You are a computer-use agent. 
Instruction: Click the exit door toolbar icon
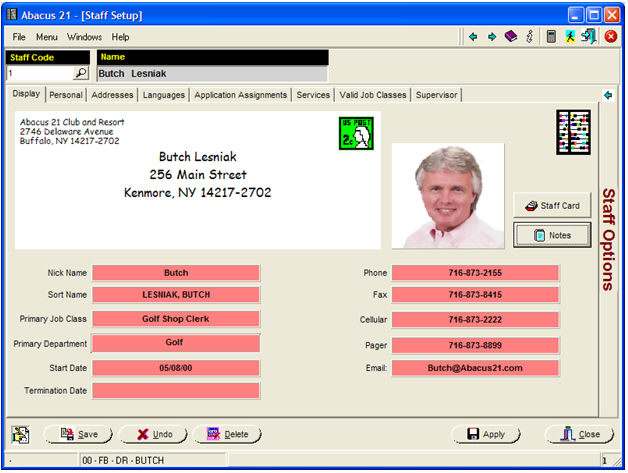point(588,37)
